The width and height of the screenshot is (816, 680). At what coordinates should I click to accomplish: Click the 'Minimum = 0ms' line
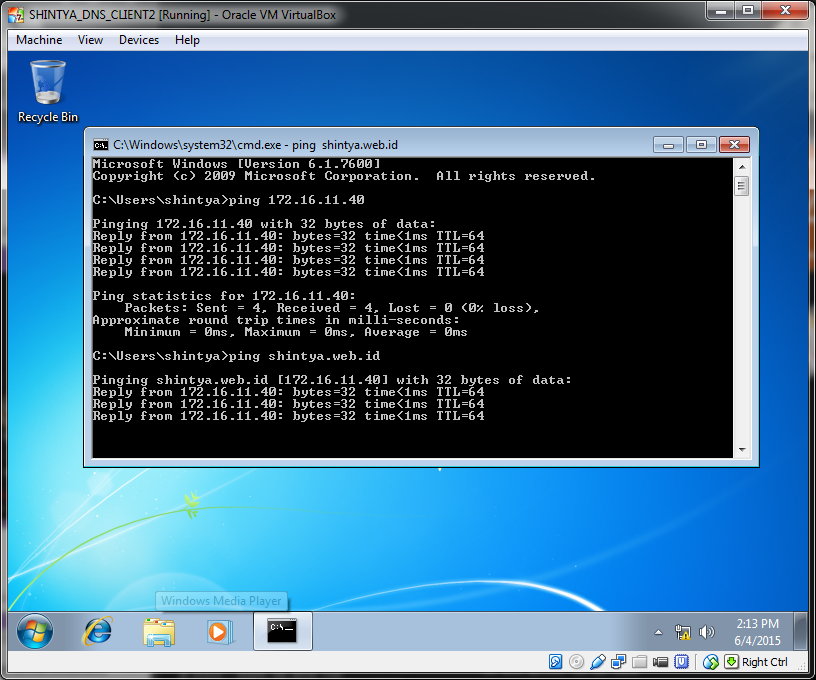coord(296,332)
